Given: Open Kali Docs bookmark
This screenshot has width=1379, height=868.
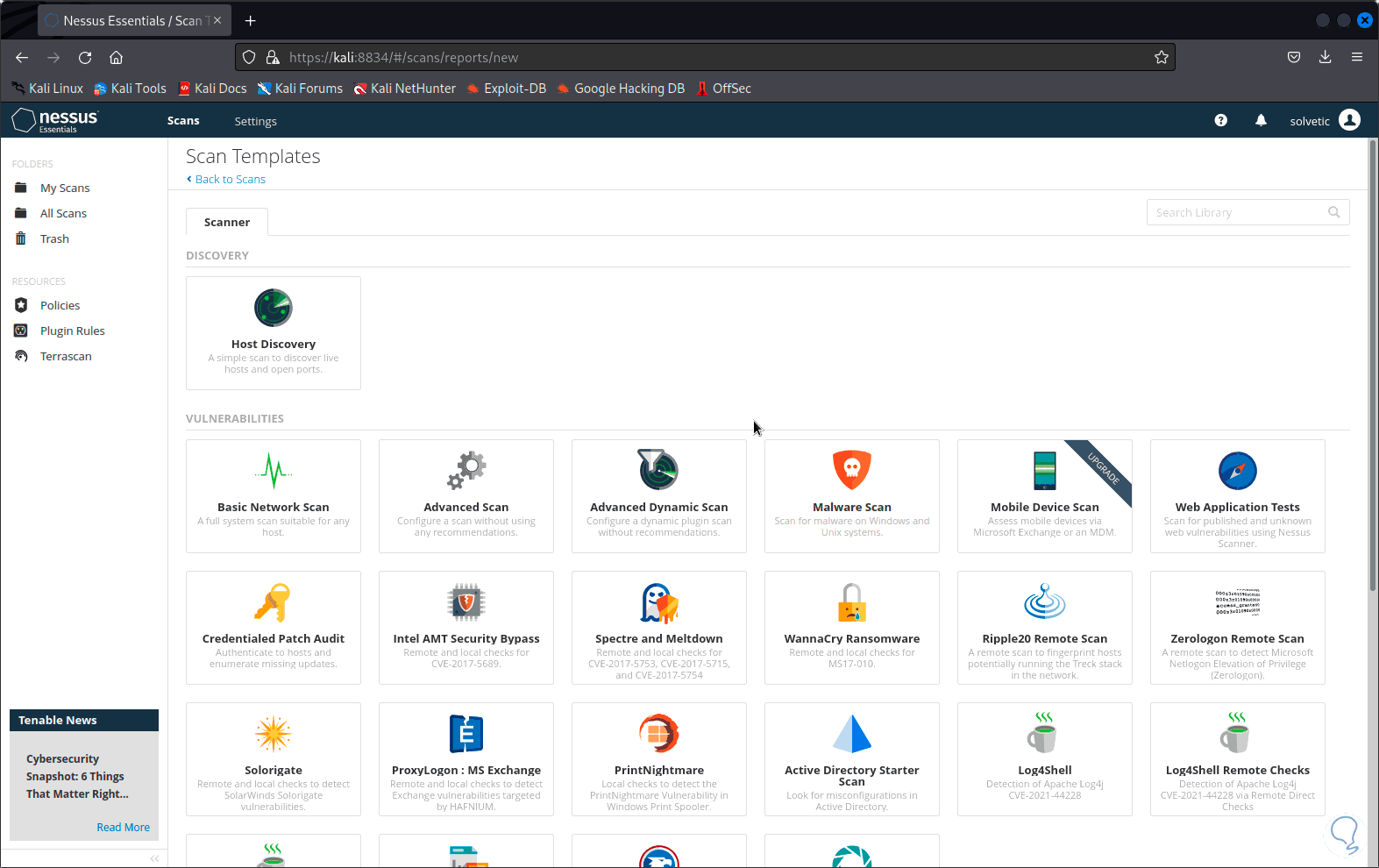Looking at the screenshot, I should point(212,89).
